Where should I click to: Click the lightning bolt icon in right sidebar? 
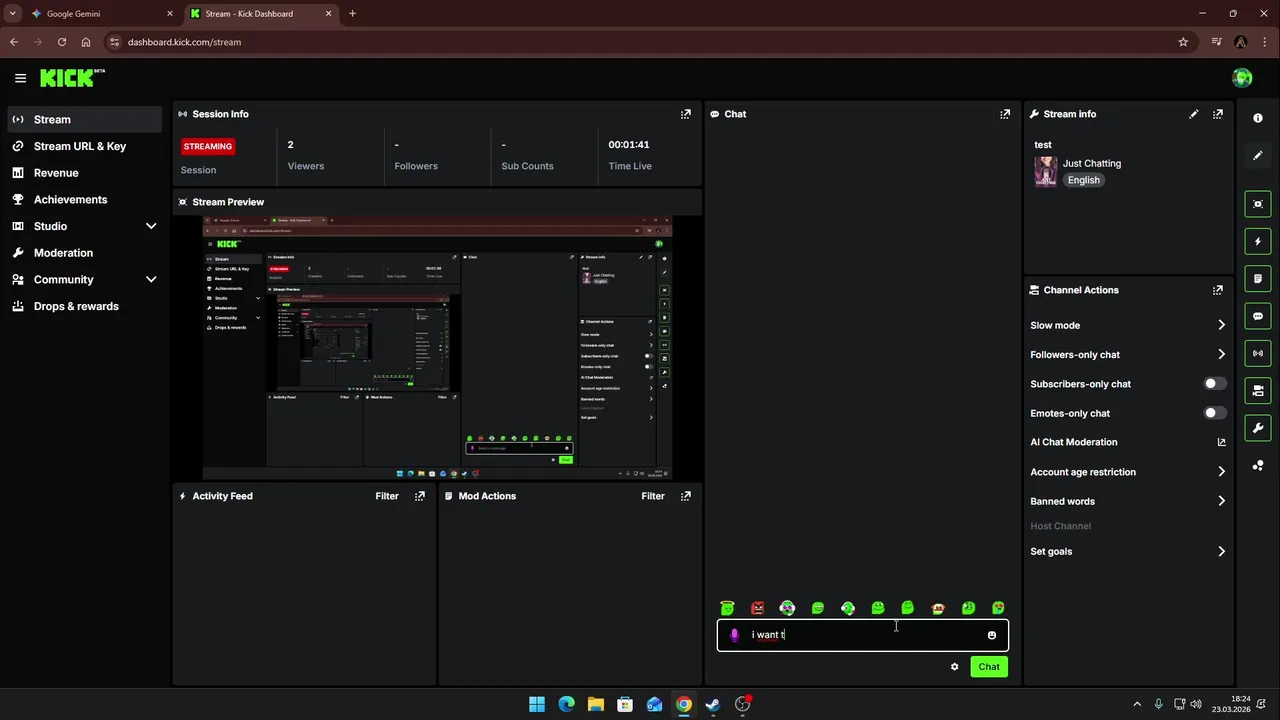coord(1258,241)
